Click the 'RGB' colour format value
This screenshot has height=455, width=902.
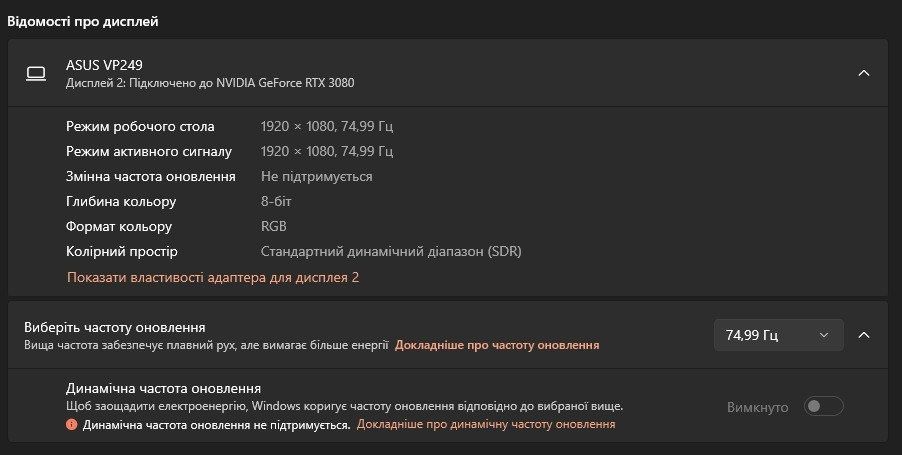(274, 227)
